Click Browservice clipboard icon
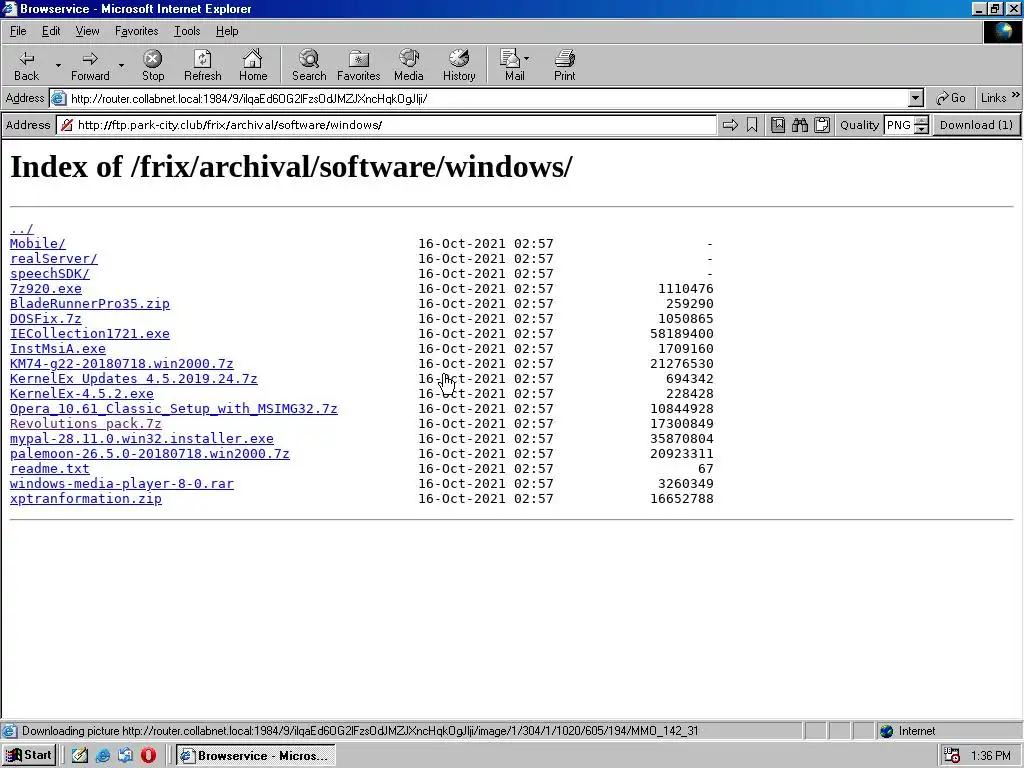This screenshot has height=768, width=1024. (822, 125)
